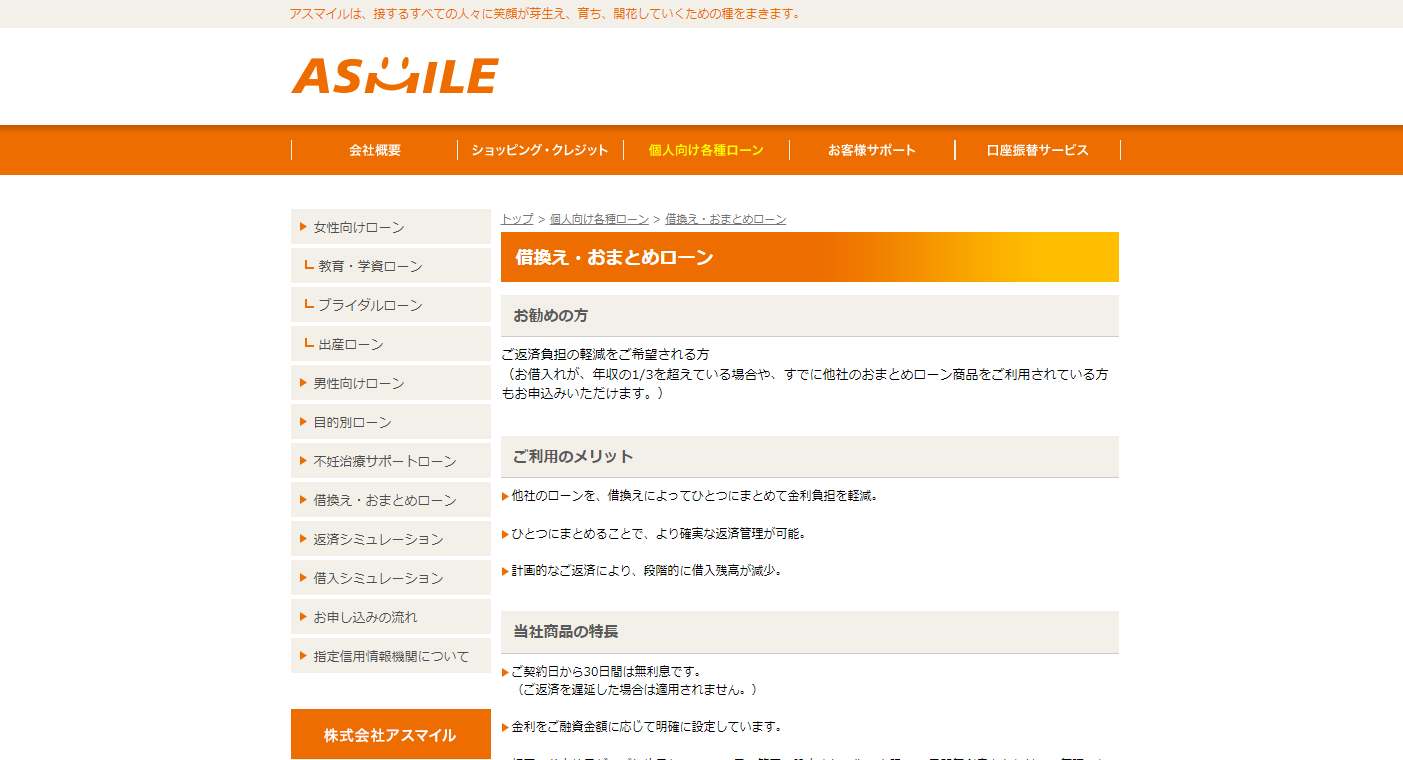Click the お勧めの方 section heading

point(810,315)
